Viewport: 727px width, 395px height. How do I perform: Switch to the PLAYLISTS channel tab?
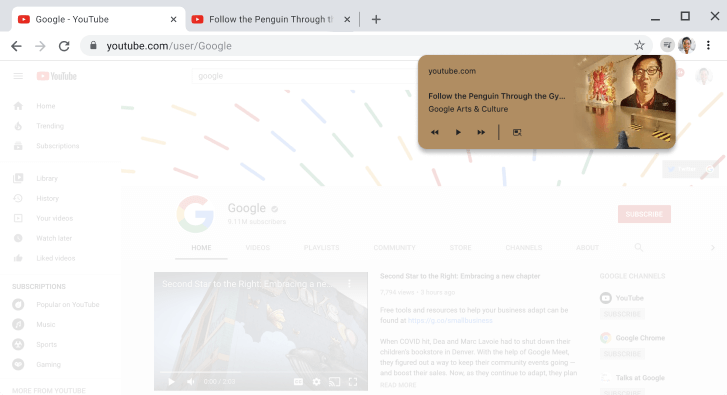(x=321, y=248)
